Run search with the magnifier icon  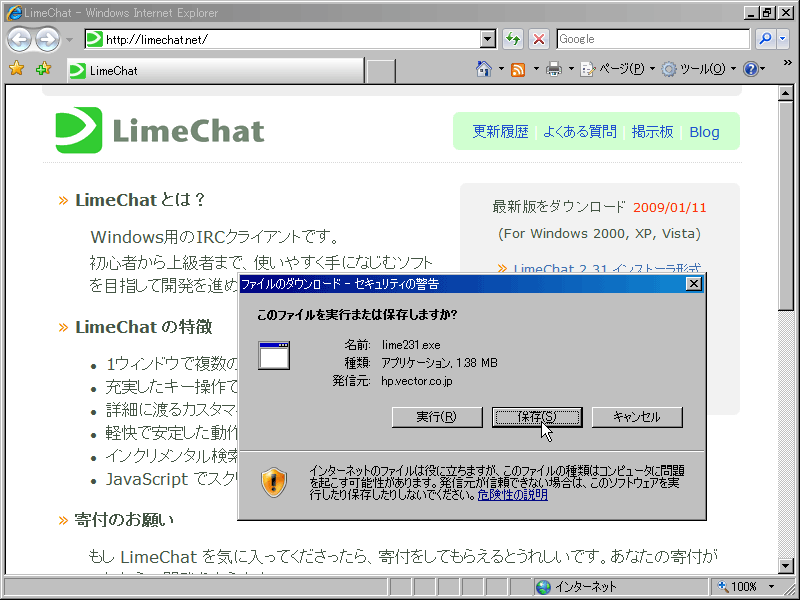(765, 39)
